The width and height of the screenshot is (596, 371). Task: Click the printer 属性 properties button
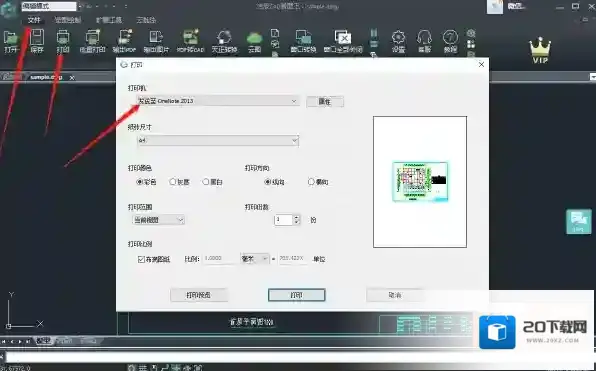[x=325, y=101]
